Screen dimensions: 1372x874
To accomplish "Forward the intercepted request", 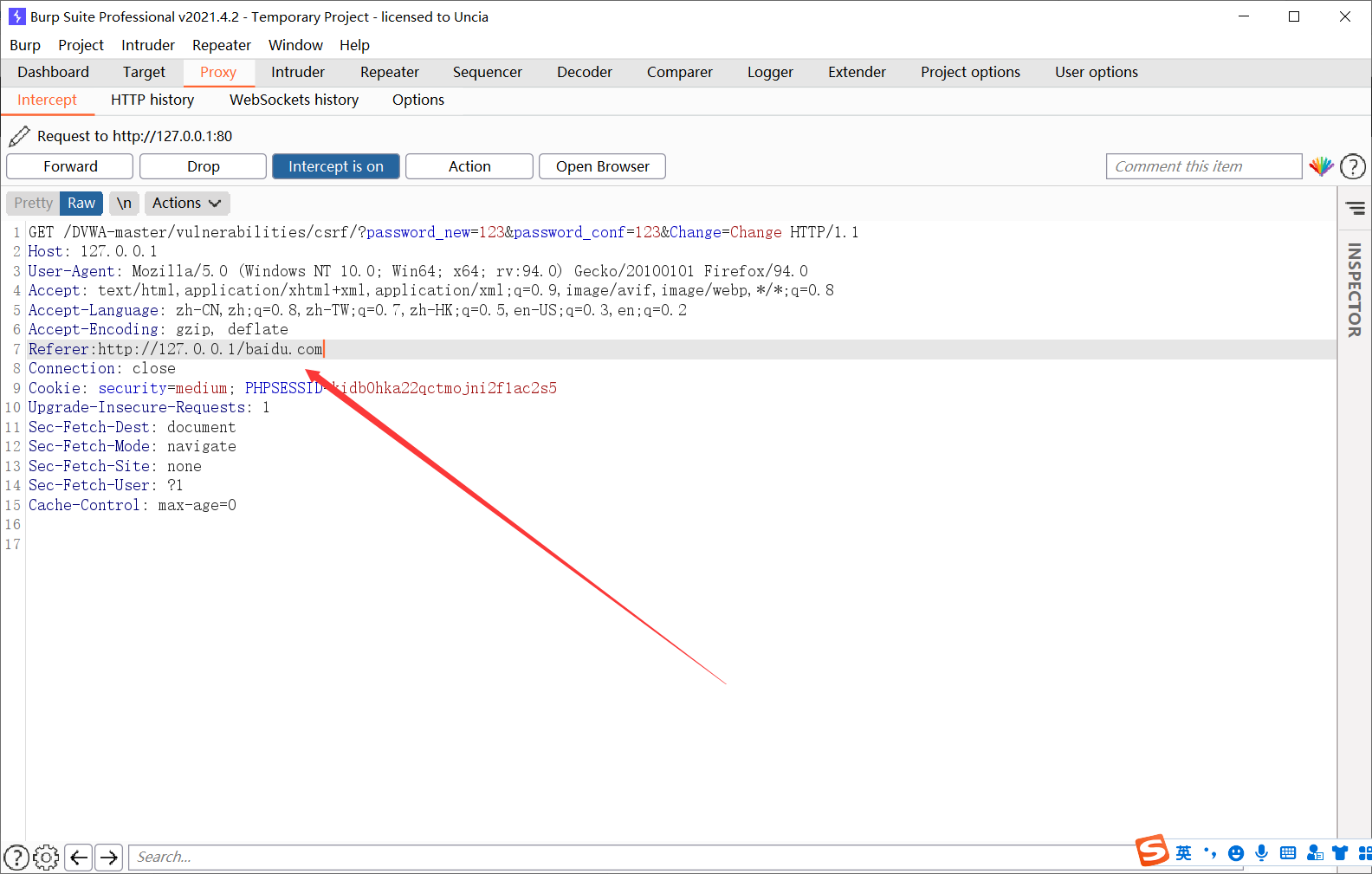I will tap(70, 166).
